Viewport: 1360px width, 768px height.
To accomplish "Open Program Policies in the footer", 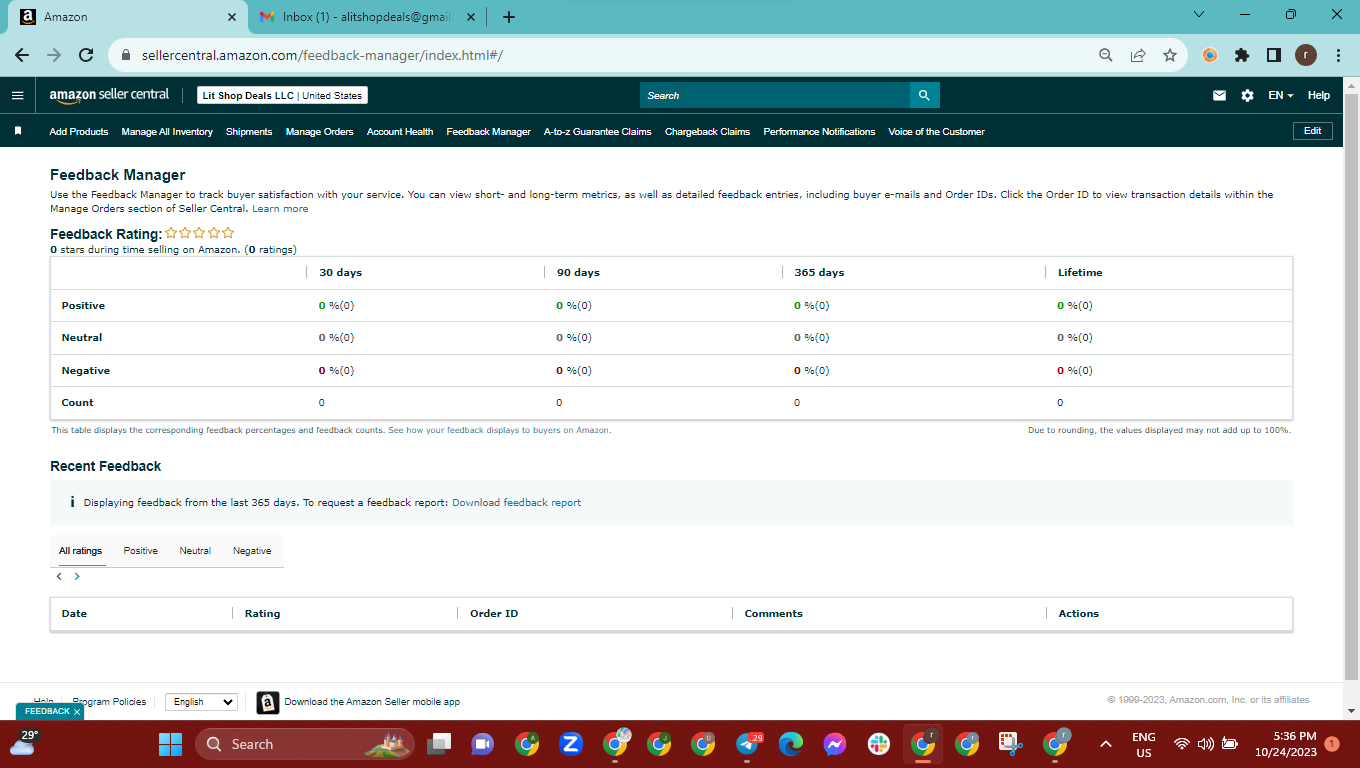I will (x=110, y=702).
